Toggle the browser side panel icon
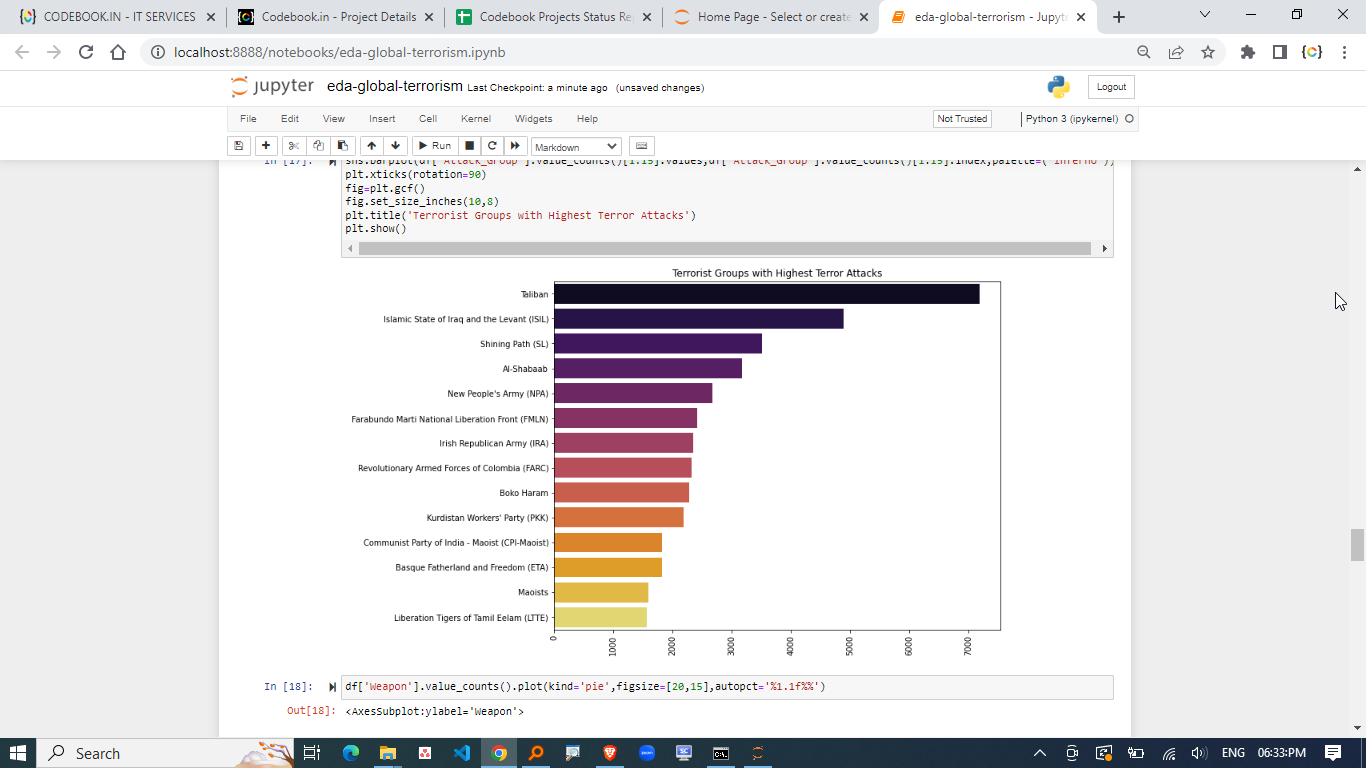The width and height of the screenshot is (1366, 768). [1279, 52]
